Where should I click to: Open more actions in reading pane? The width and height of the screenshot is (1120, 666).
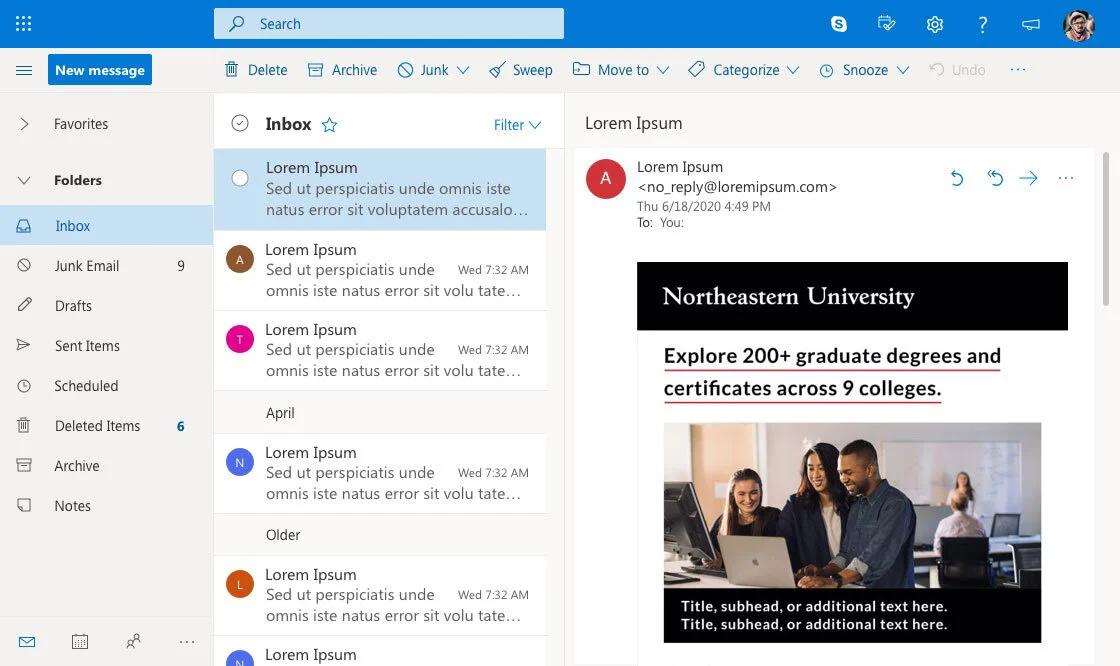click(1066, 178)
